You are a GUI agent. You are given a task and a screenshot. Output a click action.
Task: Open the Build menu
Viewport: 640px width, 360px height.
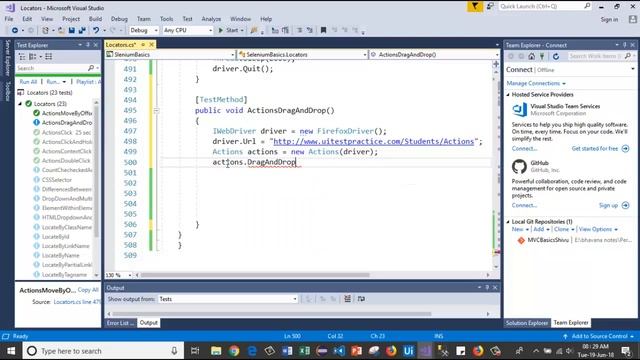pyautogui.click(x=95, y=19)
